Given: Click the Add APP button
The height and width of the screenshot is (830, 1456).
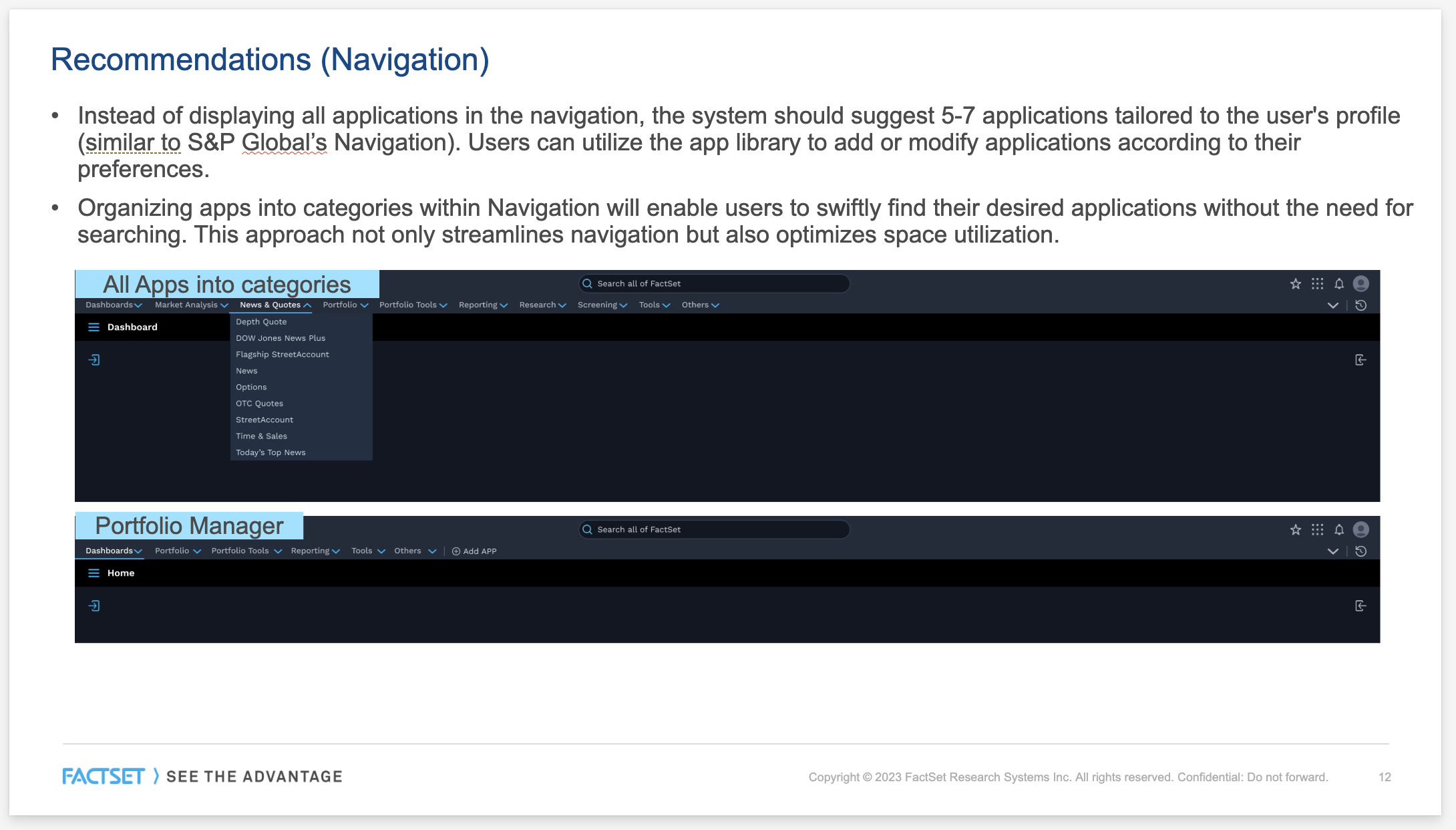Looking at the screenshot, I should [474, 551].
